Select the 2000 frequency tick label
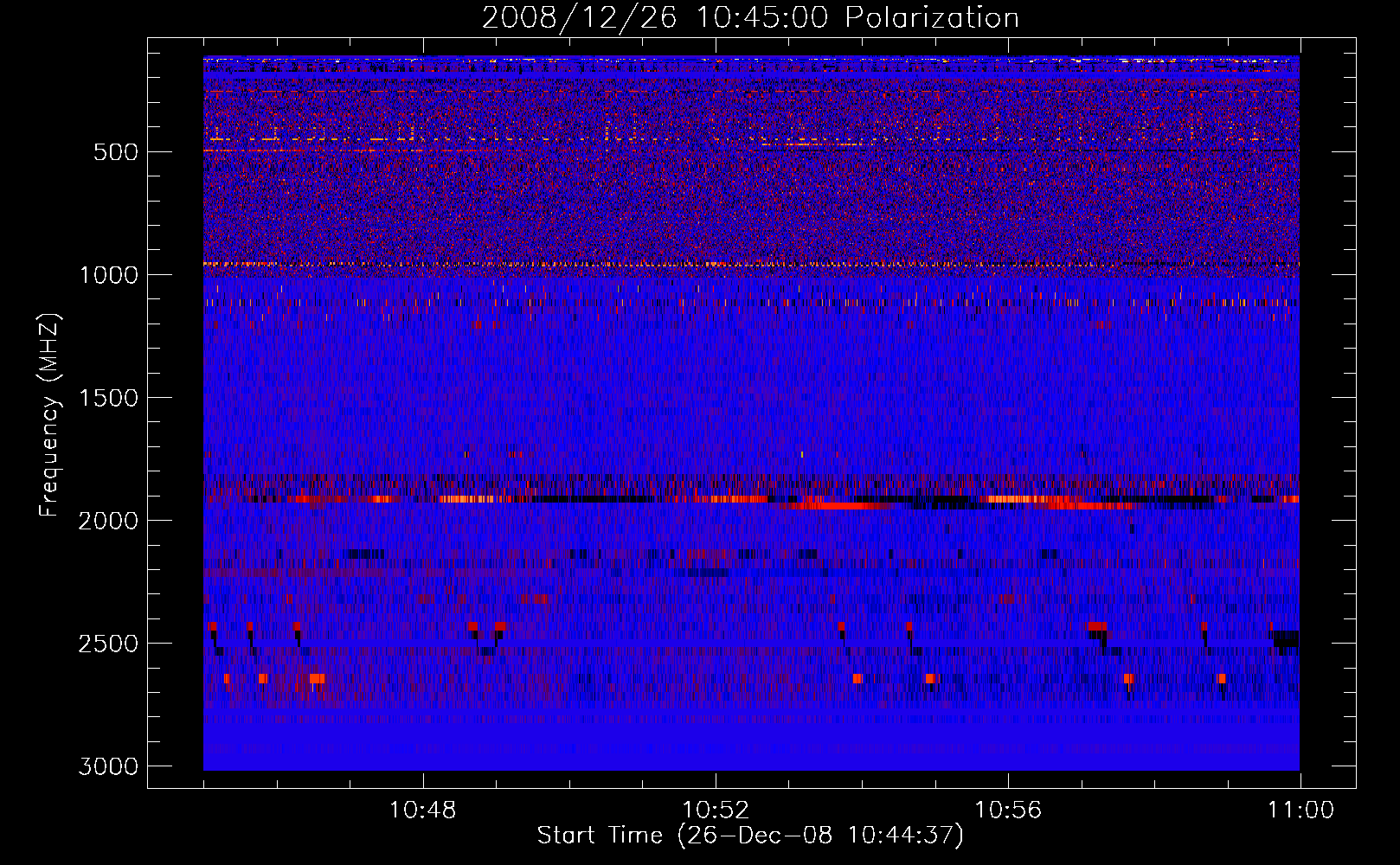 [108, 521]
